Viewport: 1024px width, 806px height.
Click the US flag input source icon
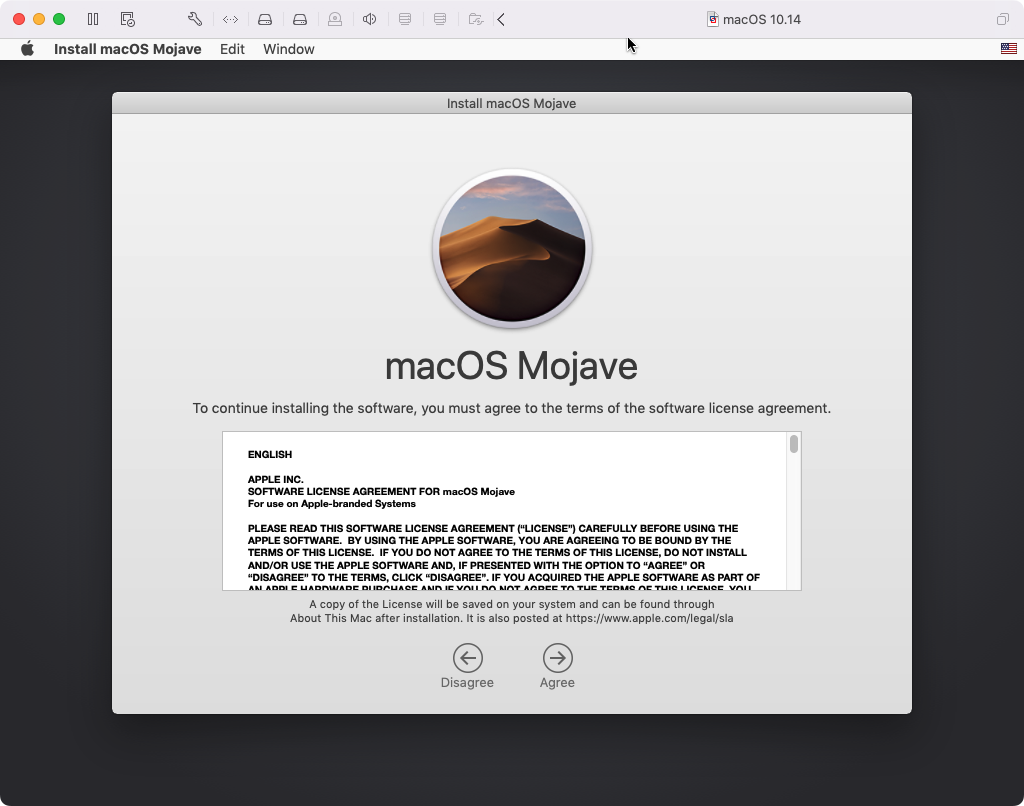pos(1008,48)
